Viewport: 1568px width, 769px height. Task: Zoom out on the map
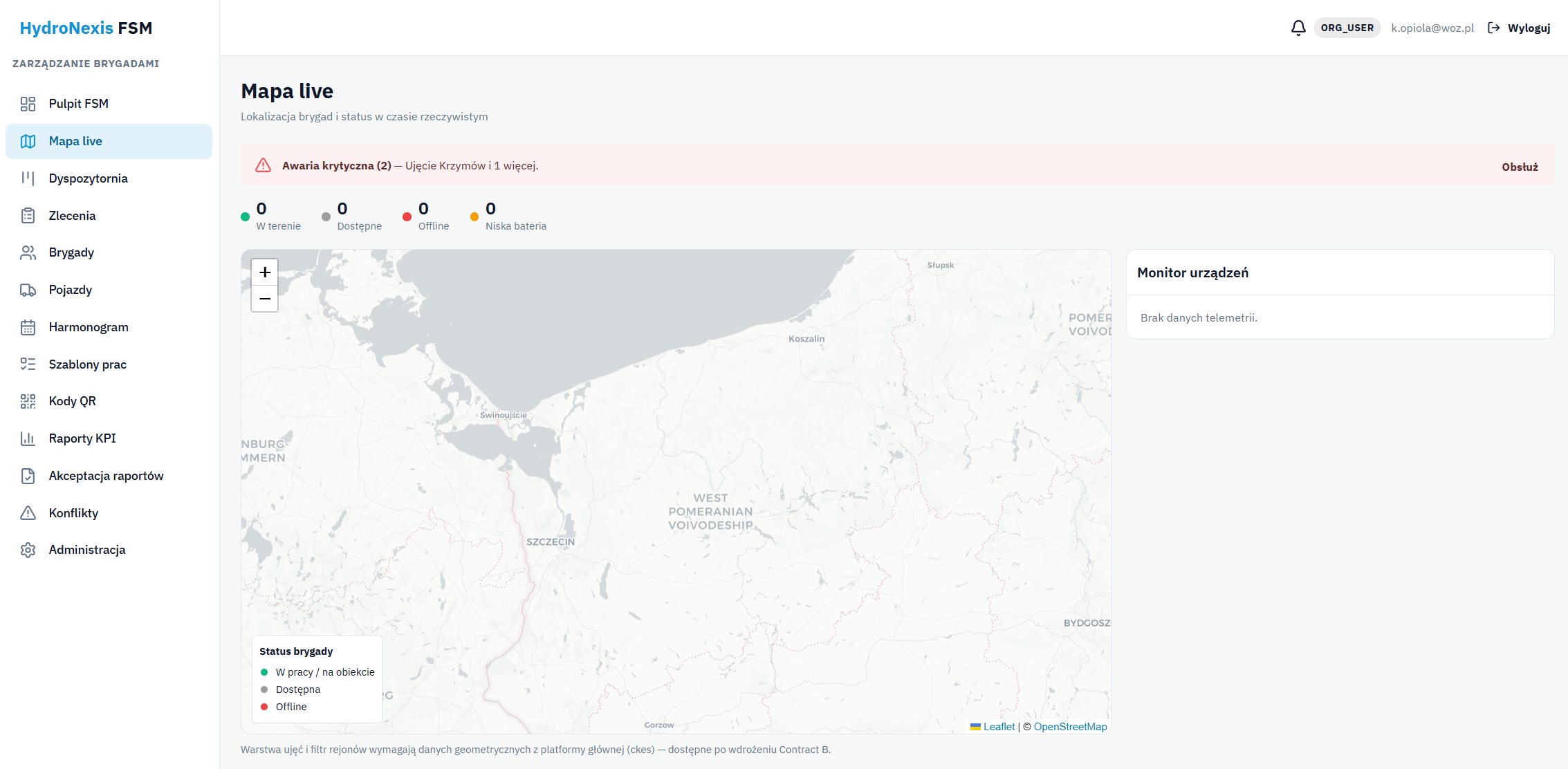(265, 299)
